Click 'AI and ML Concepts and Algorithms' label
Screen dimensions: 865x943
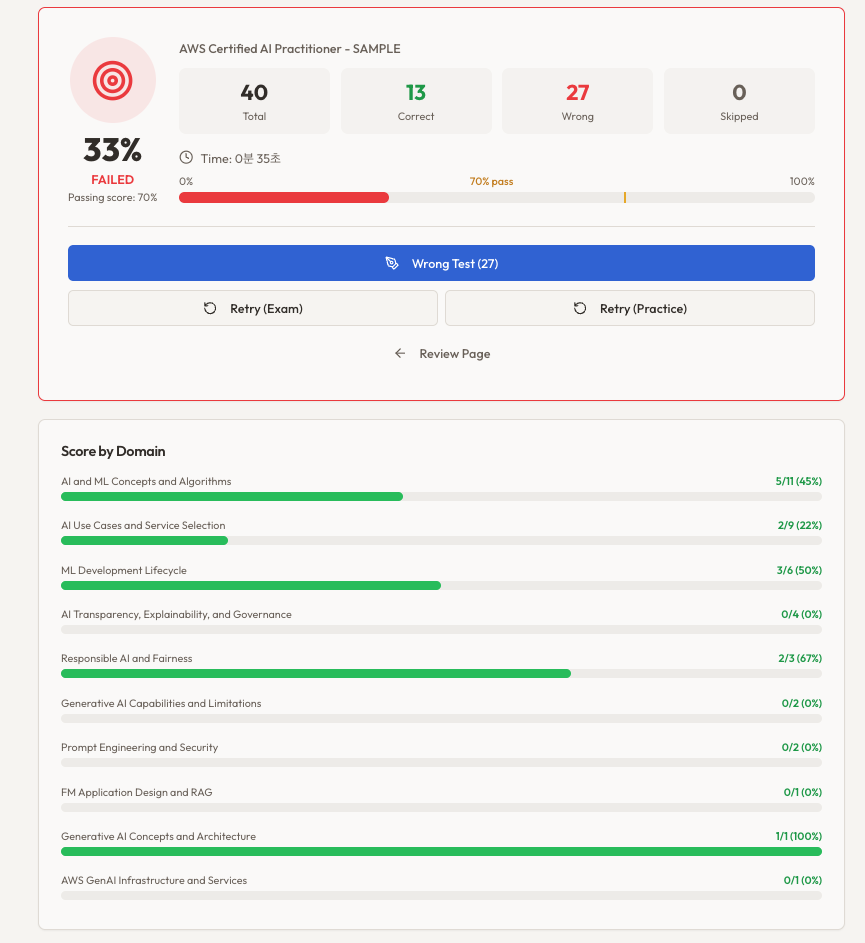click(146, 482)
